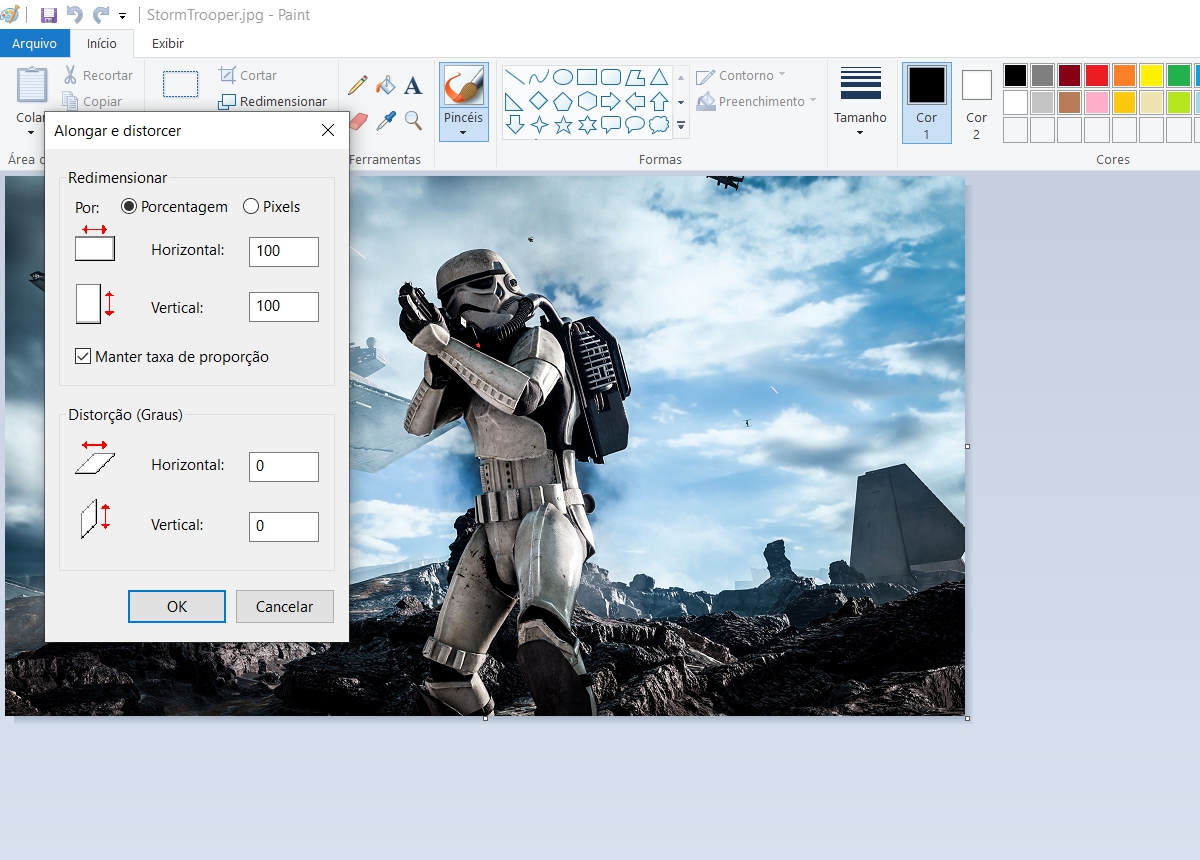Pick the straight line shape
The width and height of the screenshot is (1200, 860).
pyautogui.click(x=515, y=77)
